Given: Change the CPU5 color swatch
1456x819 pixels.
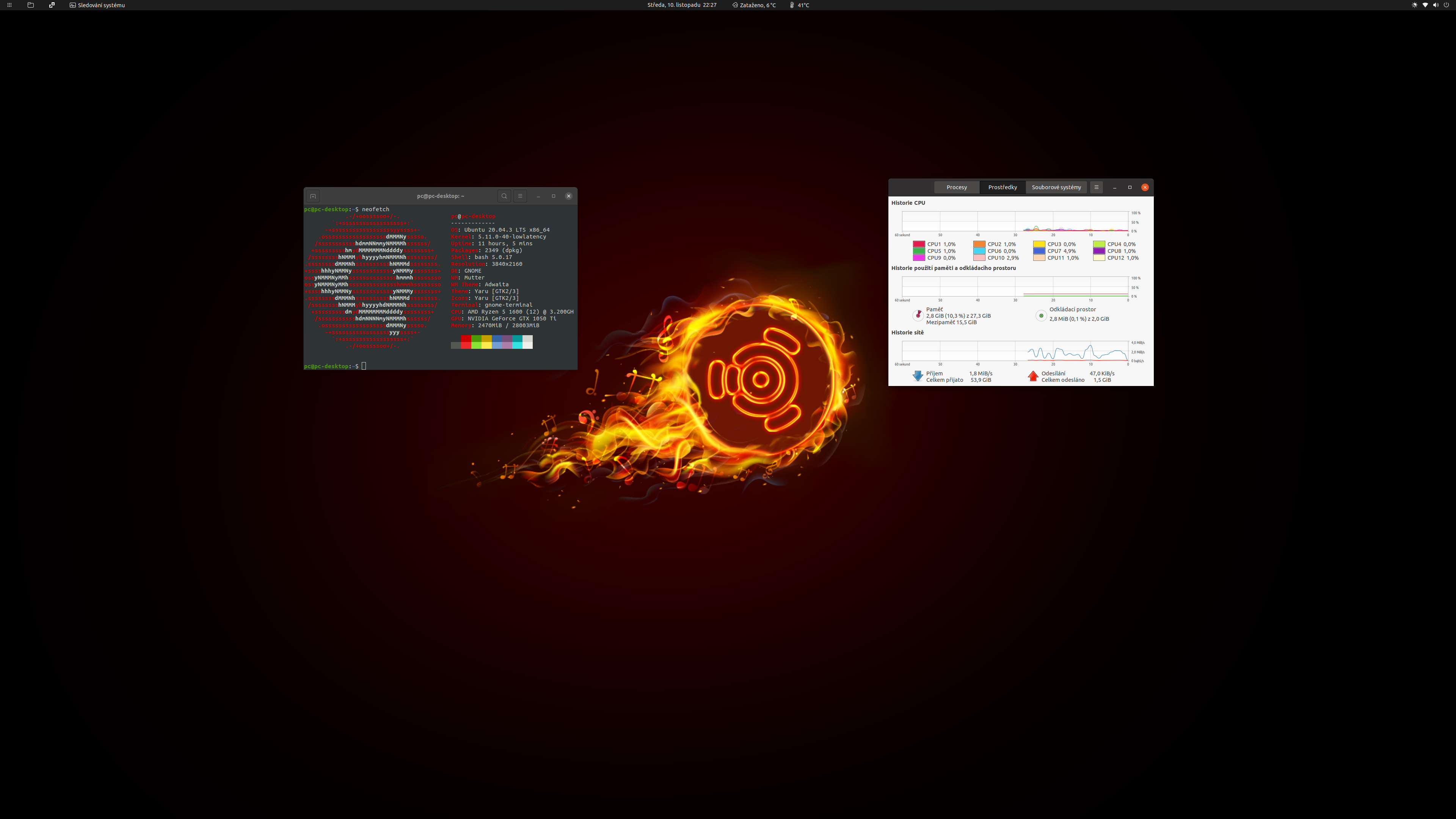Looking at the screenshot, I should (x=918, y=251).
